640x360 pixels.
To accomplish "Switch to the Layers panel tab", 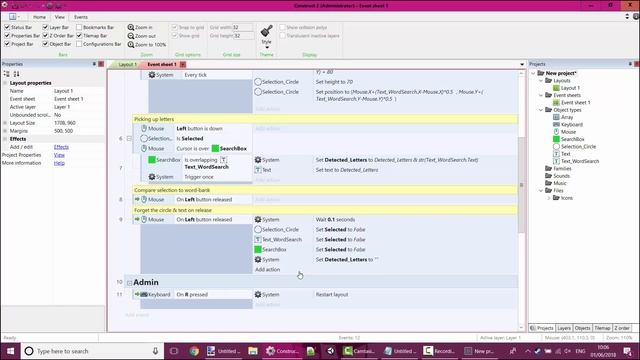I will (x=564, y=328).
